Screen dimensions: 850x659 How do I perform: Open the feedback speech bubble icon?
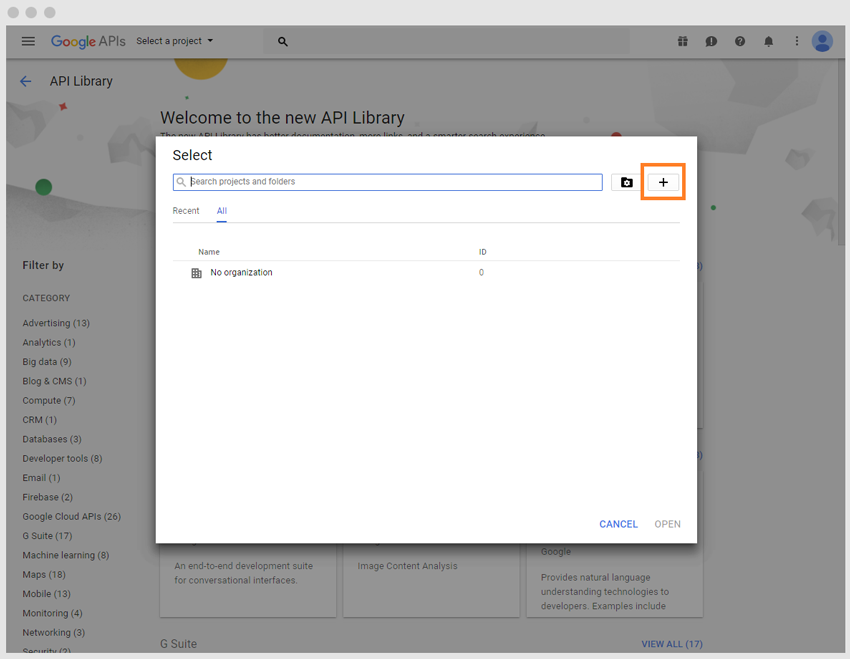point(711,41)
